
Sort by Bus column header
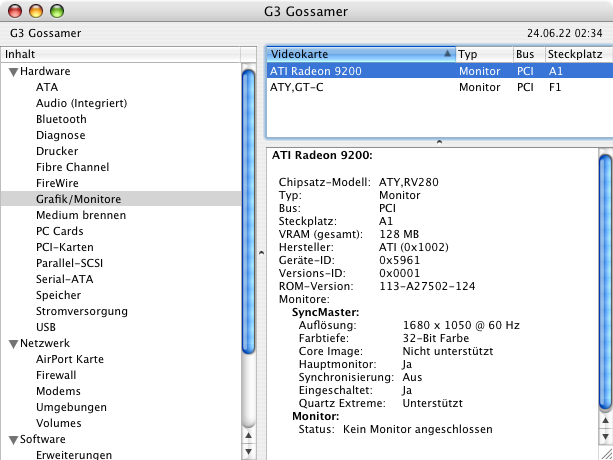click(529, 54)
